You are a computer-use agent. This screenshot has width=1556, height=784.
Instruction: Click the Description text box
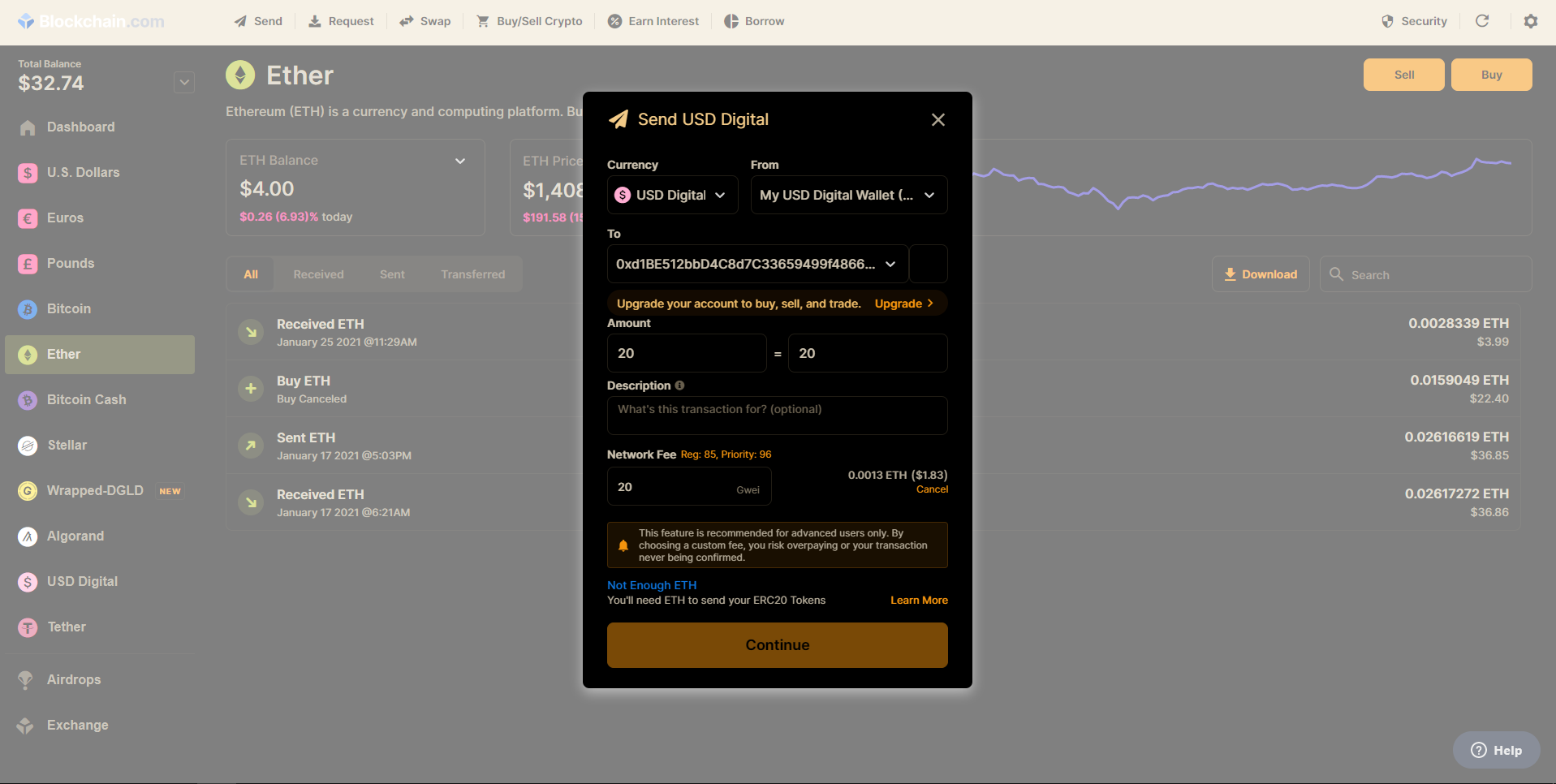pyautogui.click(x=778, y=416)
